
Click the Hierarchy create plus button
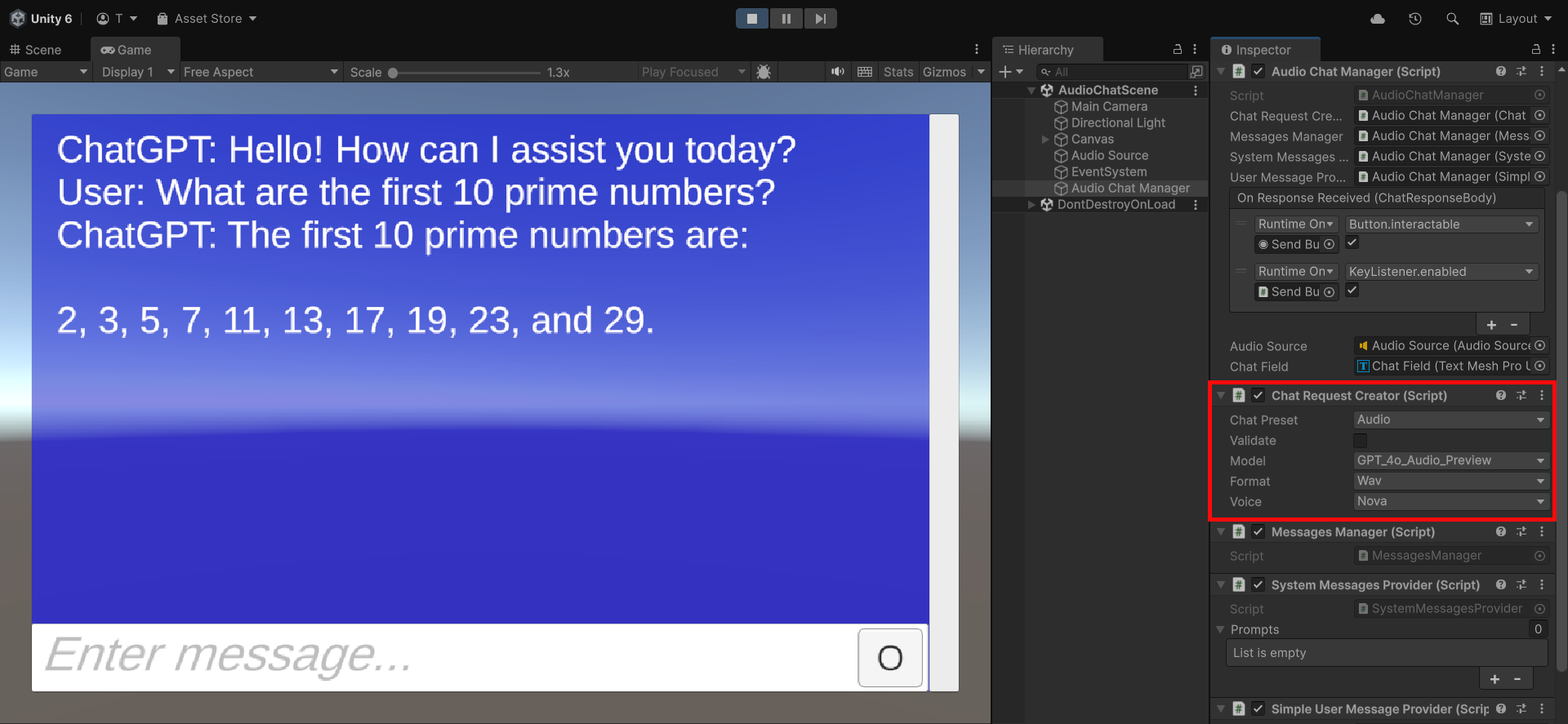(1011, 72)
